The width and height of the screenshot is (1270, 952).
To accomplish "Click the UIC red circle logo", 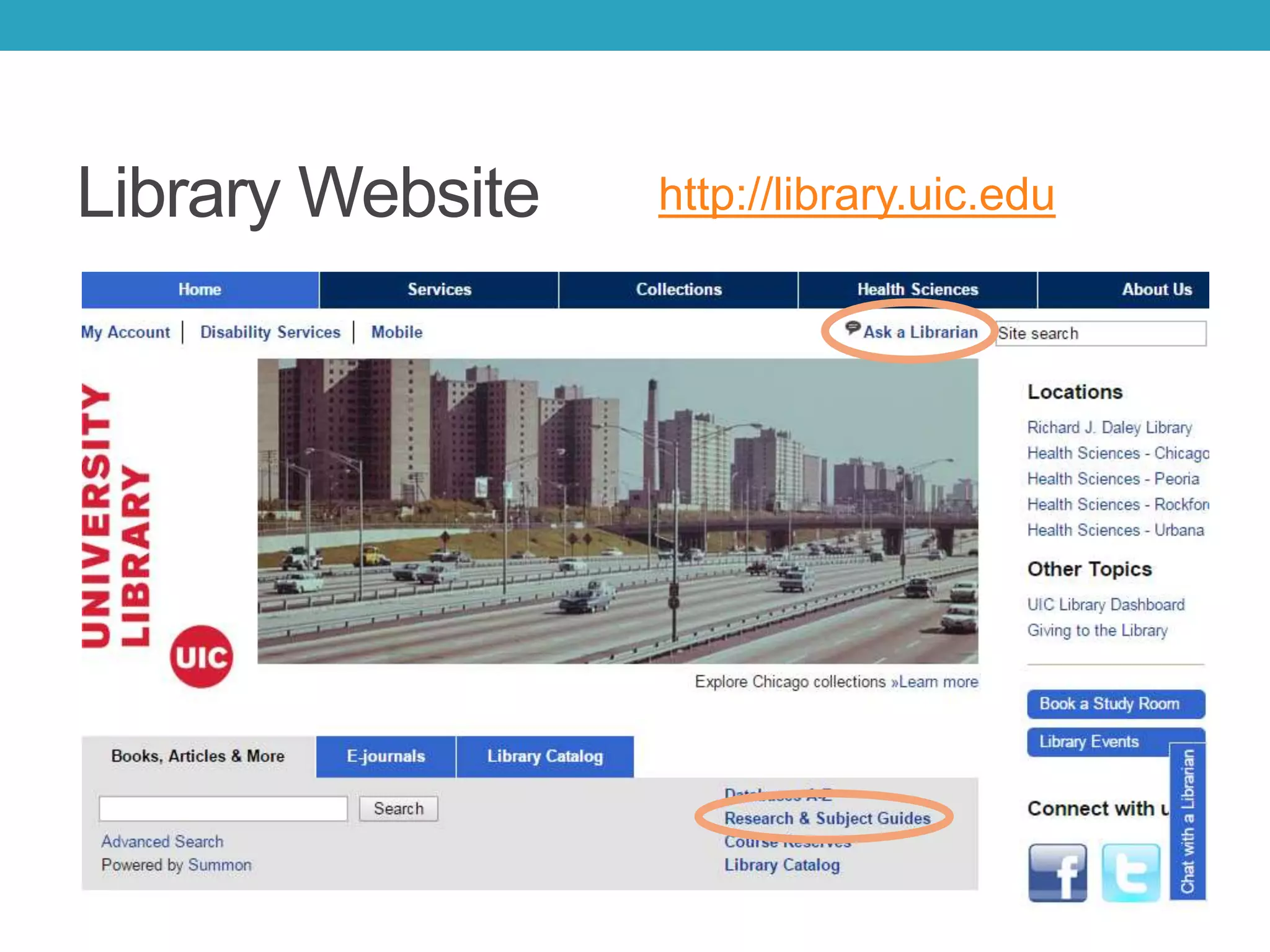I will click(202, 656).
